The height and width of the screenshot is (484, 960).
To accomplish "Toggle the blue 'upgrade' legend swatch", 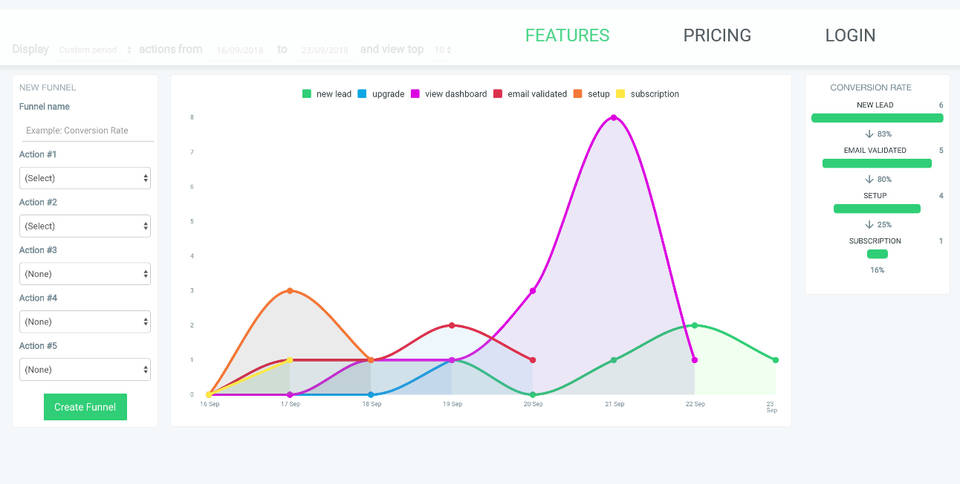I will point(362,94).
